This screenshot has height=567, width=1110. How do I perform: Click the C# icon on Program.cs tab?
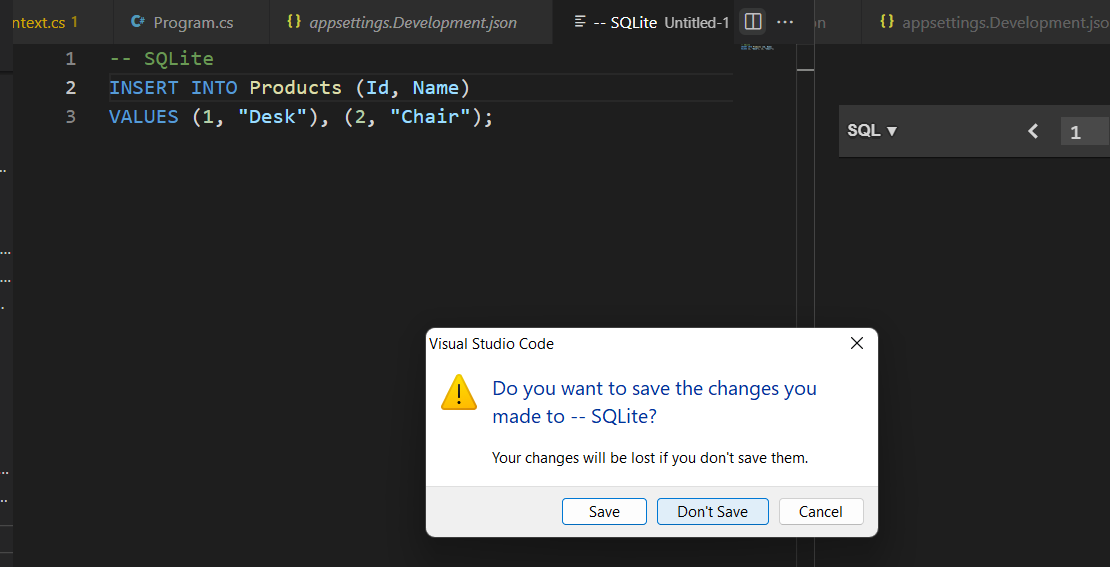click(x=138, y=22)
